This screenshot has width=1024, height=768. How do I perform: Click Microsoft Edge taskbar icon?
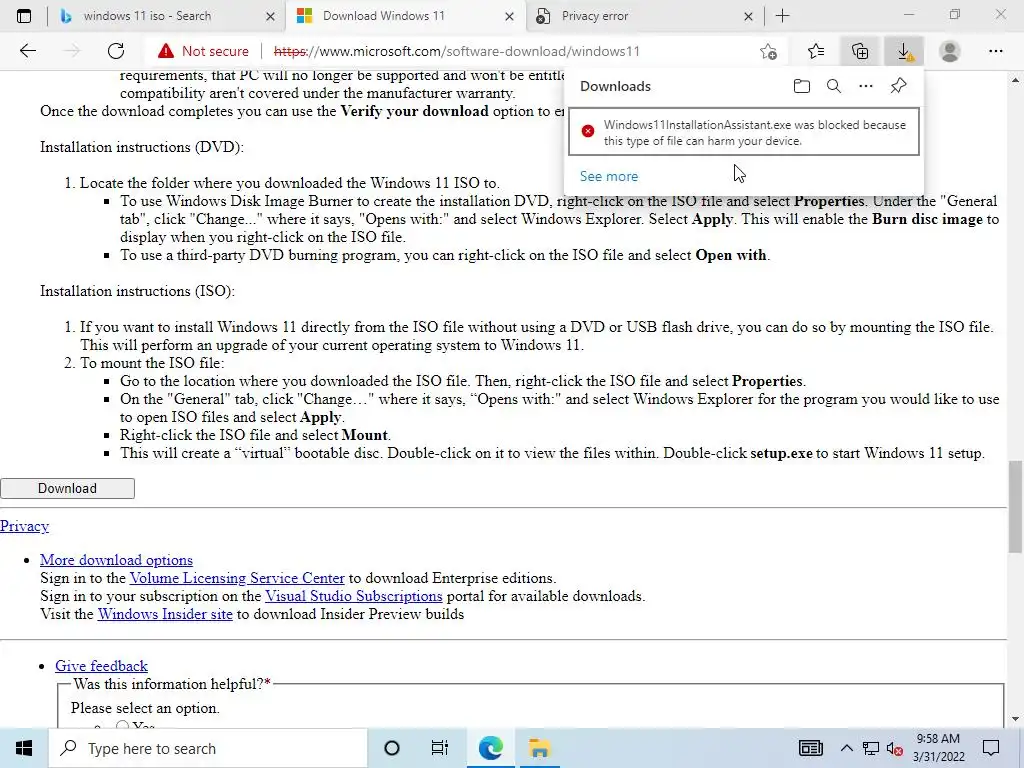click(x=490, y=748)
